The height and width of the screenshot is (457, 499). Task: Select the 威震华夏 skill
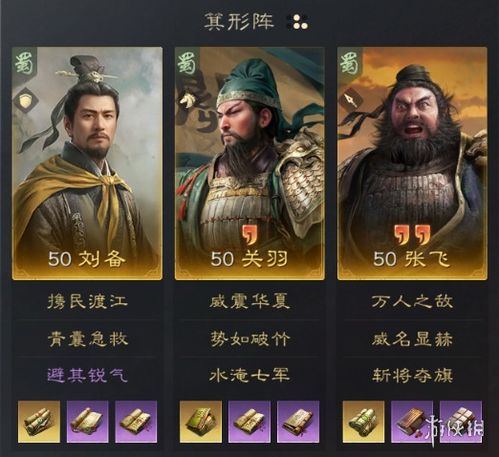click(250, 301)
